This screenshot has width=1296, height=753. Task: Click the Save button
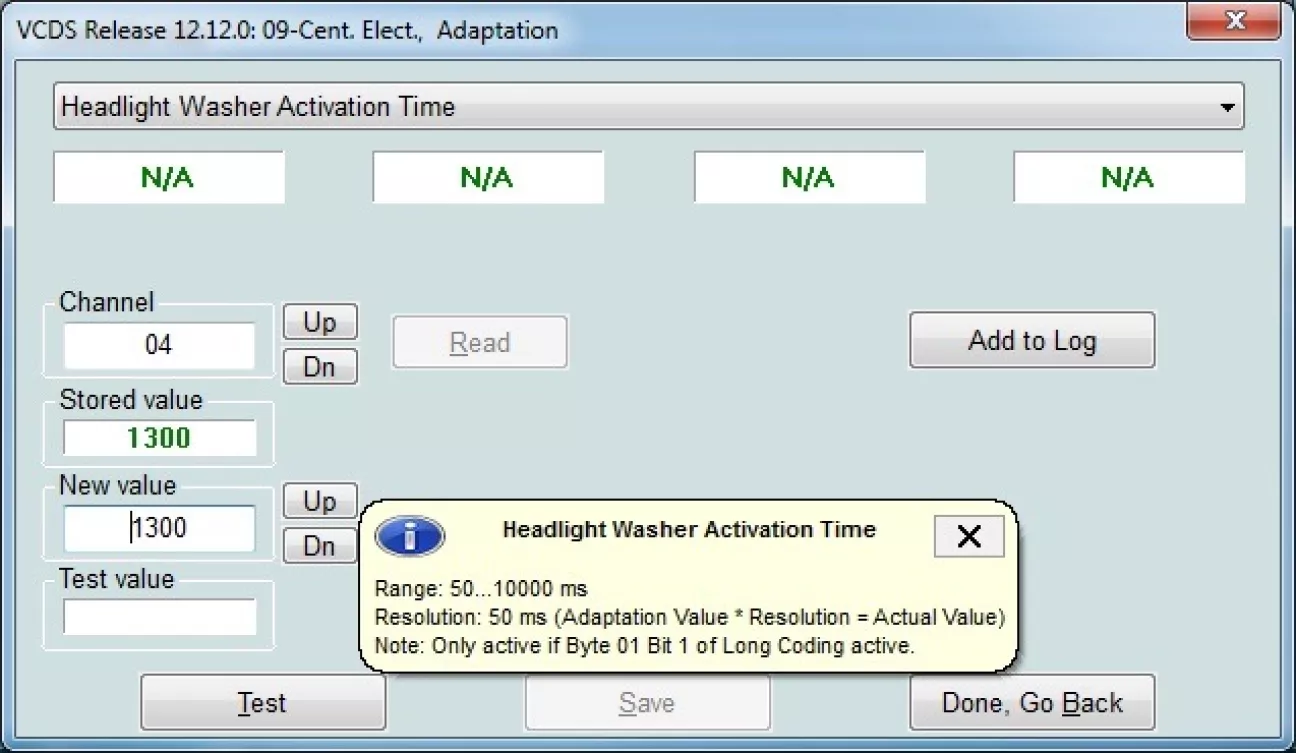click(x=647, y=703)
